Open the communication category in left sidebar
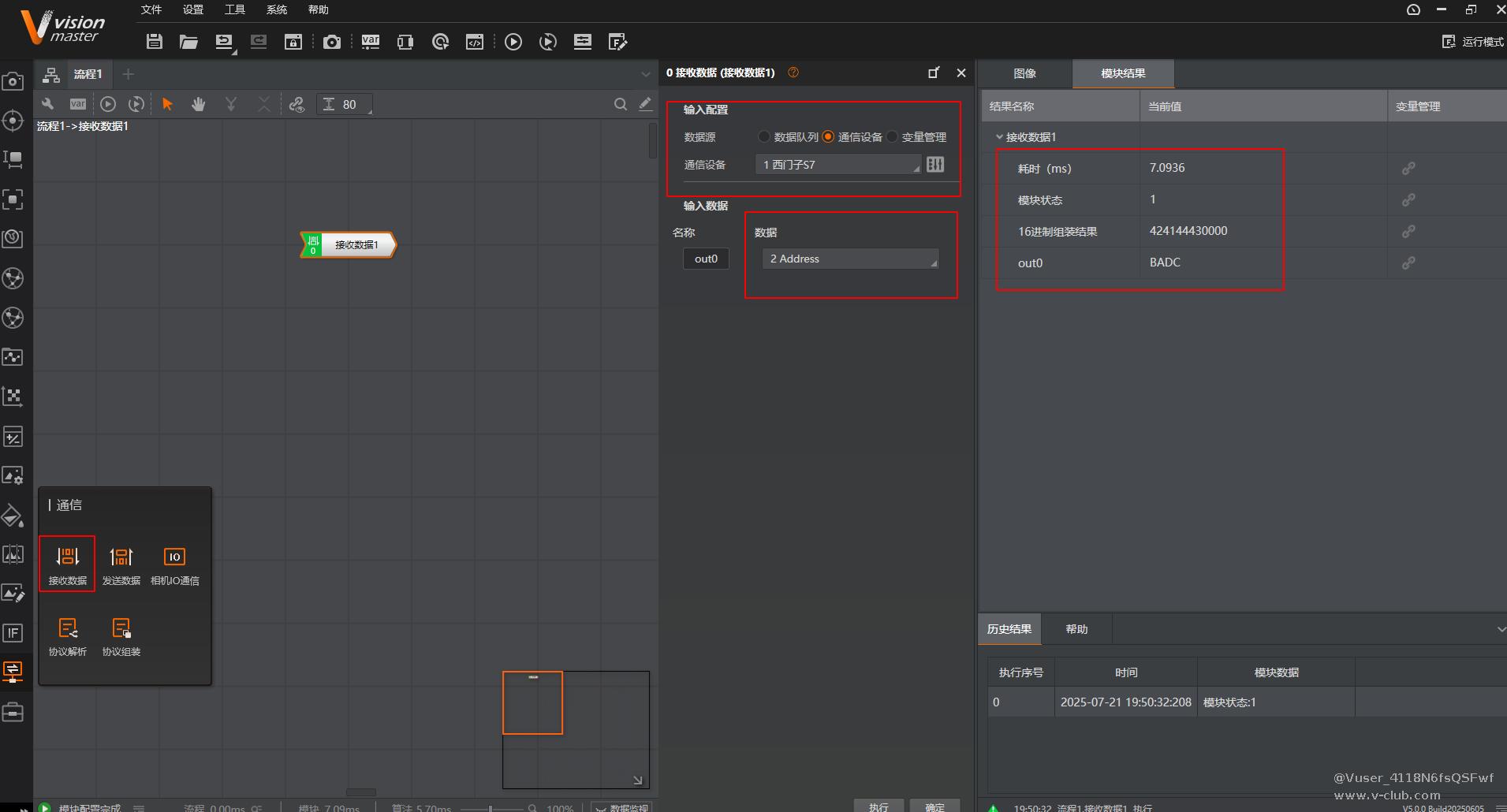This screenshot has height=812, width=1507. (13, 672)
